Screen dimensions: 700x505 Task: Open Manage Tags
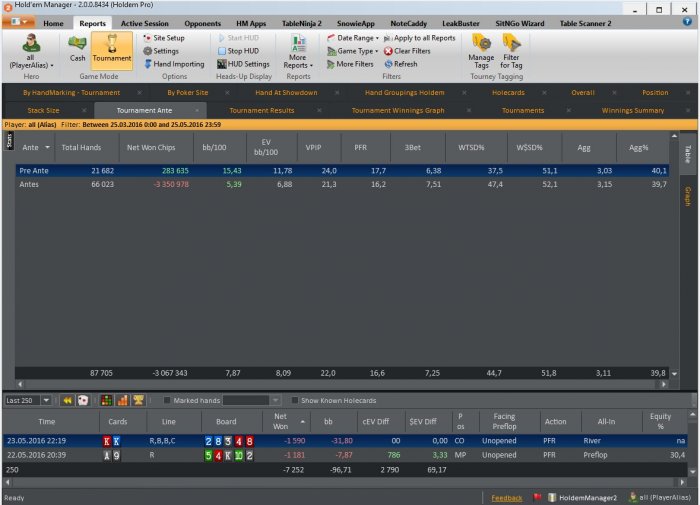tap(481, 52)
